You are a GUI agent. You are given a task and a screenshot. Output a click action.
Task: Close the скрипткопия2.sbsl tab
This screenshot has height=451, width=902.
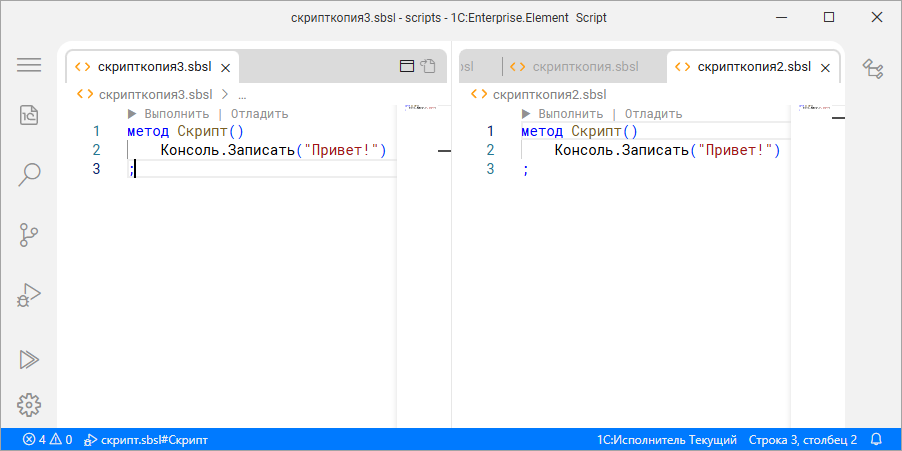tap(823, 67)
